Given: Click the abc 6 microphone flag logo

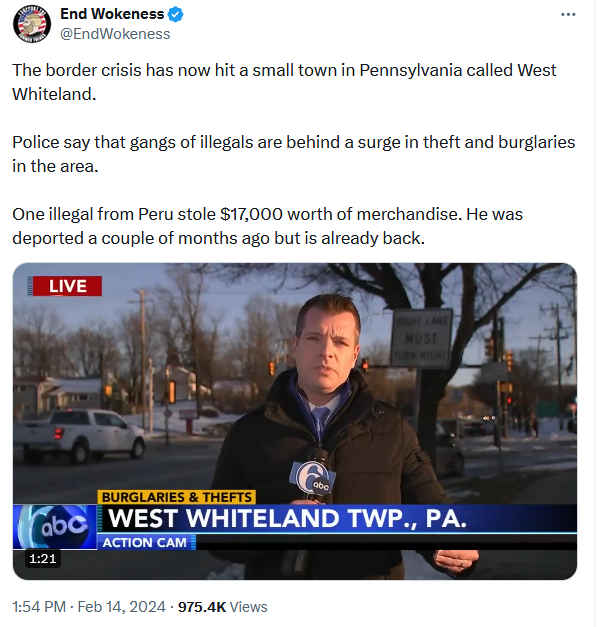Looking at the screenshot, I should (313, 479).
